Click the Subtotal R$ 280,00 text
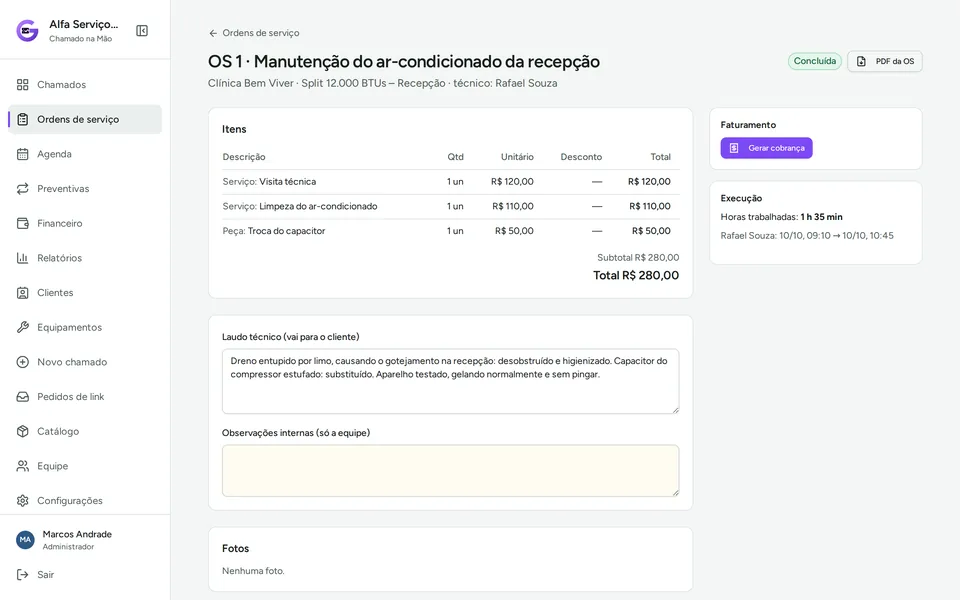The width and height of the screenshot is (960, 600). tap(638, 258)
